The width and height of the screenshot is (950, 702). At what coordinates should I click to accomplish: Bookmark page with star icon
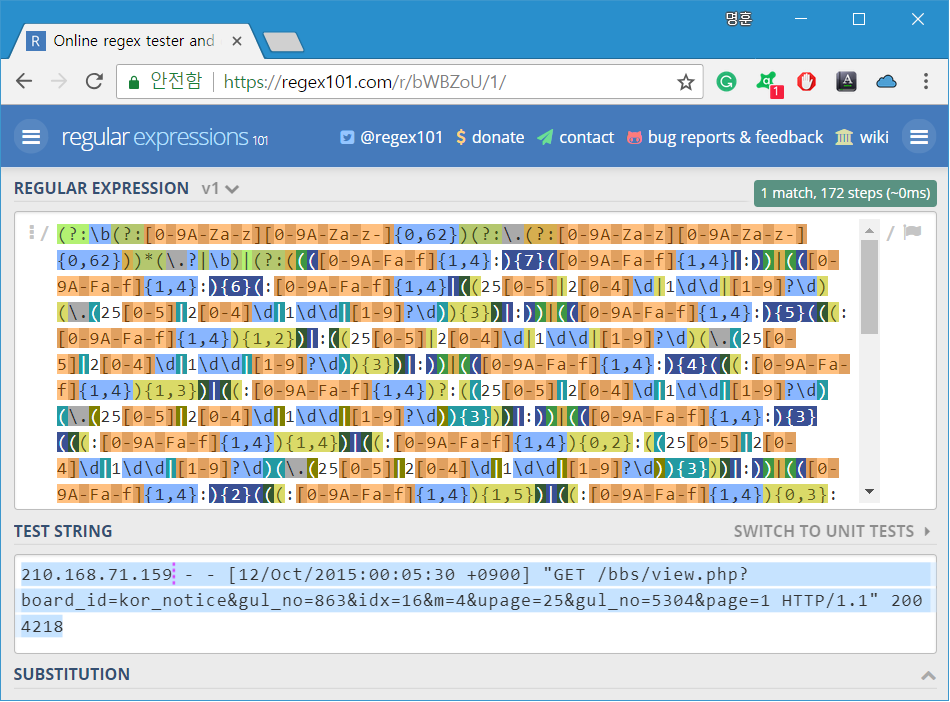coord(685,82)
